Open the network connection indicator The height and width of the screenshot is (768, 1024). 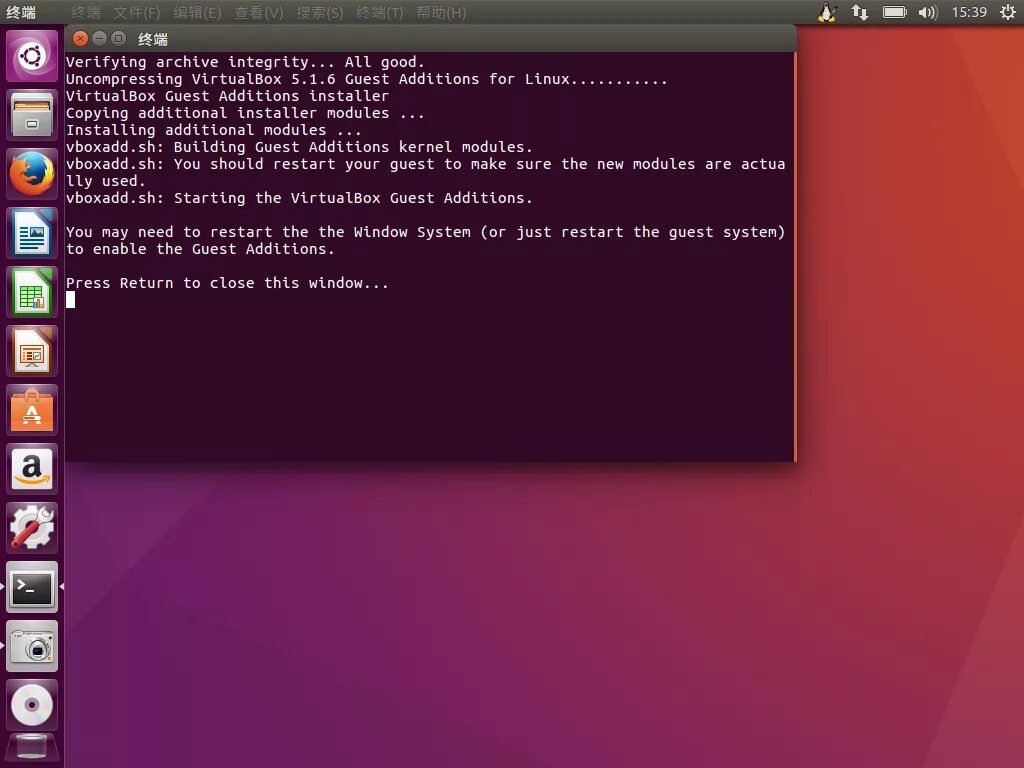pos(860,12)
